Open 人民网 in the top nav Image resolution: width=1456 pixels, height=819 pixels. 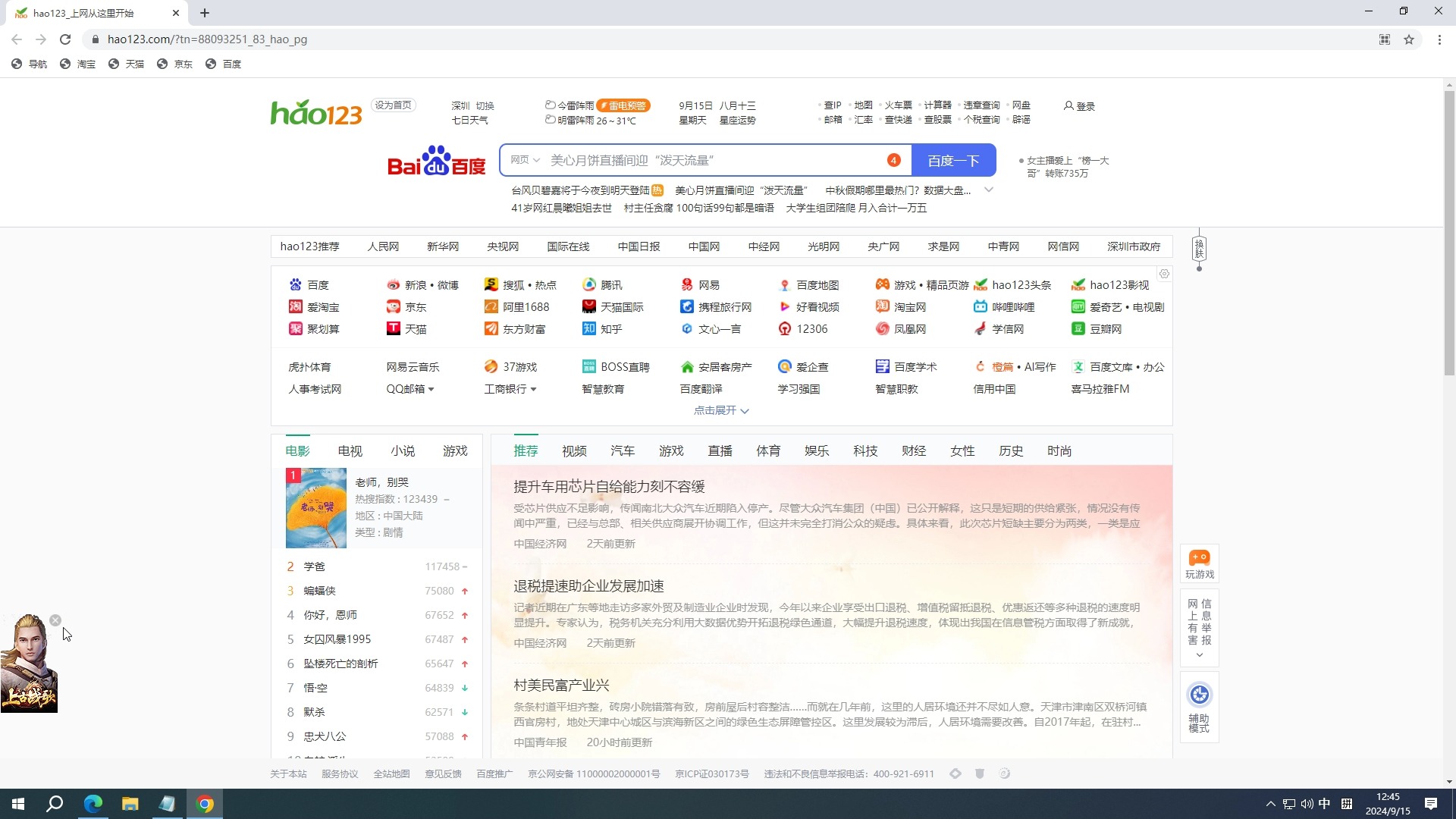[x=383, y=246]
